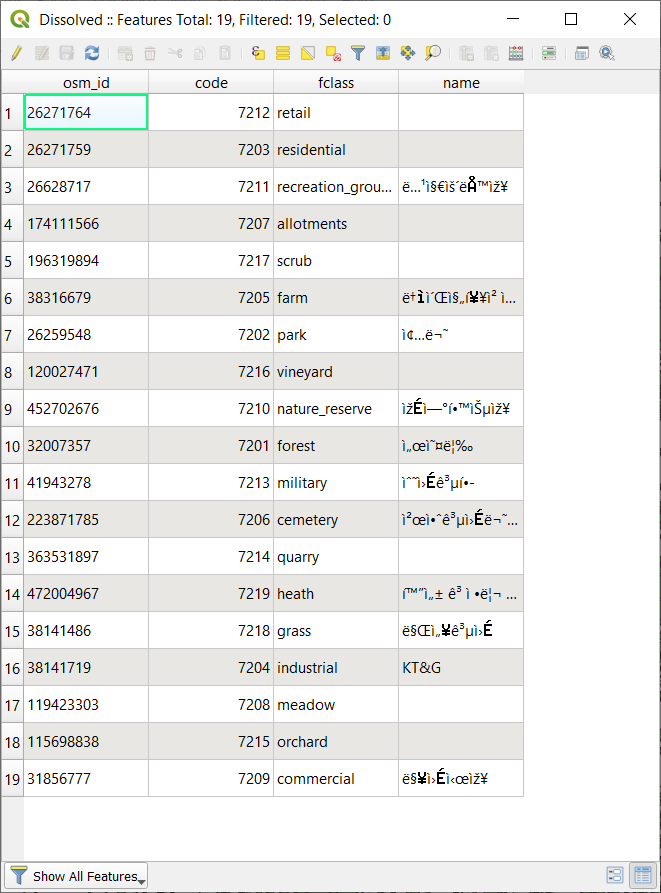Select row 1 via its row header

[x=12, y=113]
